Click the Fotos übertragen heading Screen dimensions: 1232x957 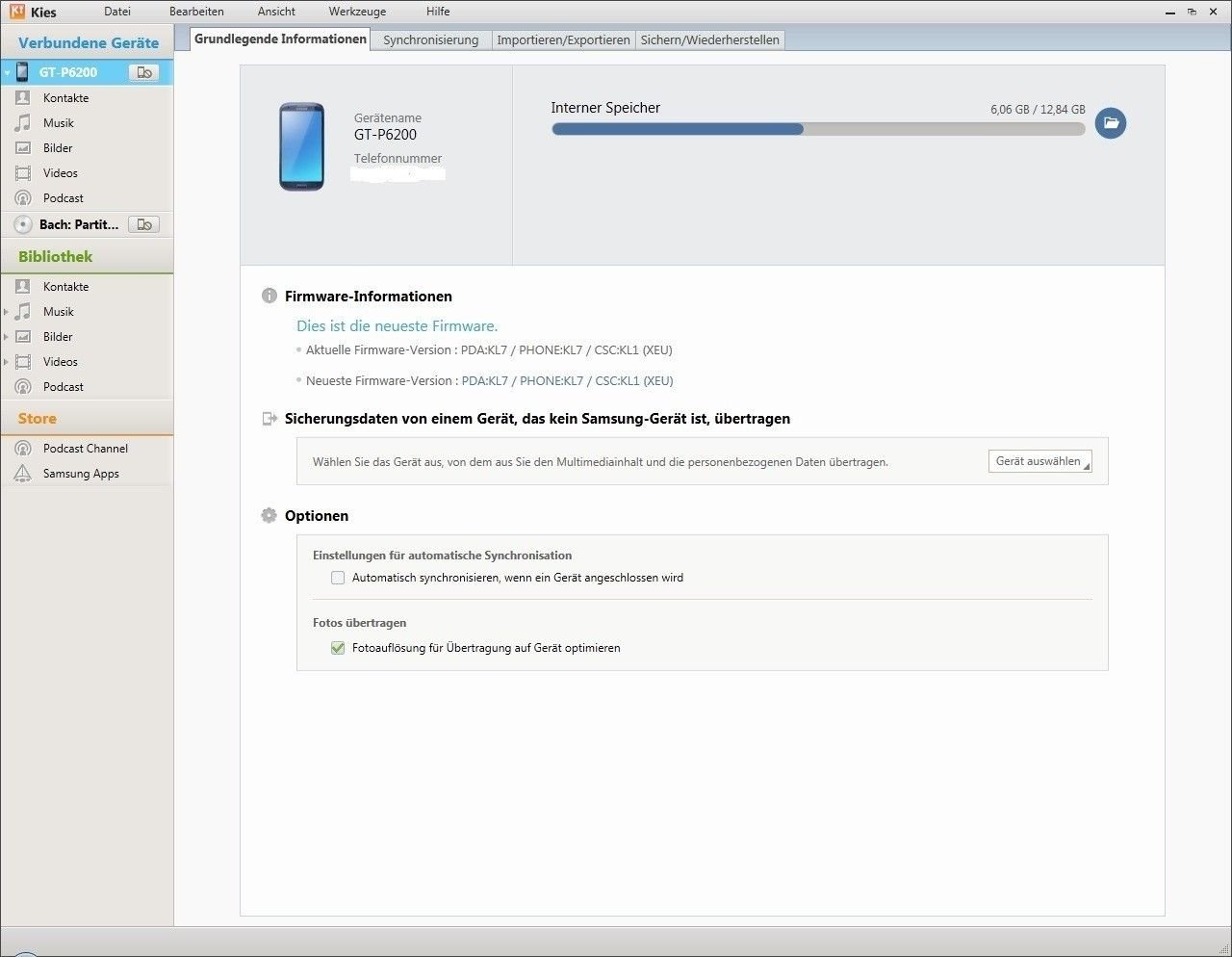[359, 622]
